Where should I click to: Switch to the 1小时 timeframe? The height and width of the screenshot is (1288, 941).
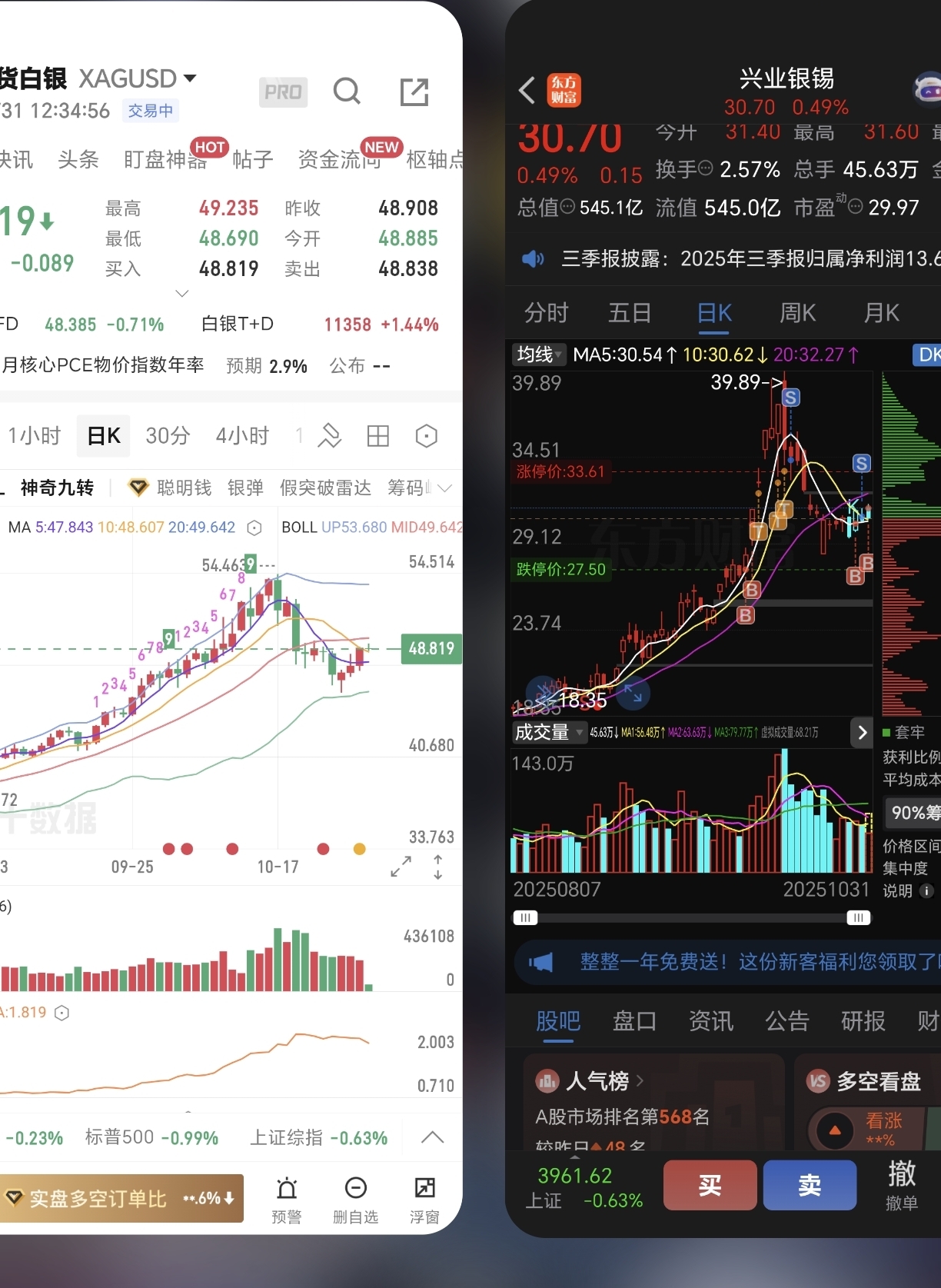34,436
